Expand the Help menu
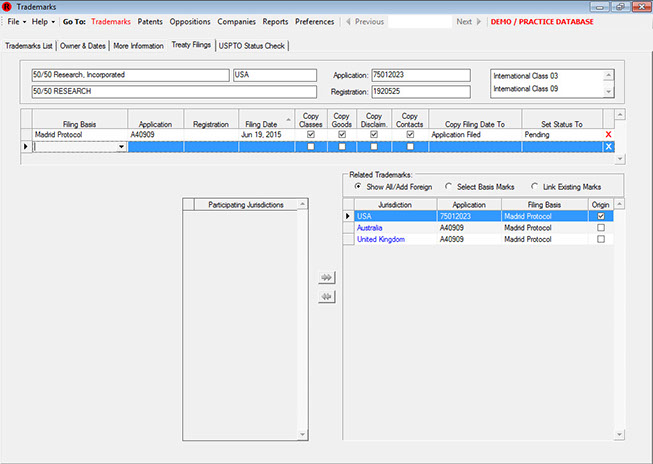This screenshot has height=464, width=653. [x=42, y=21]
